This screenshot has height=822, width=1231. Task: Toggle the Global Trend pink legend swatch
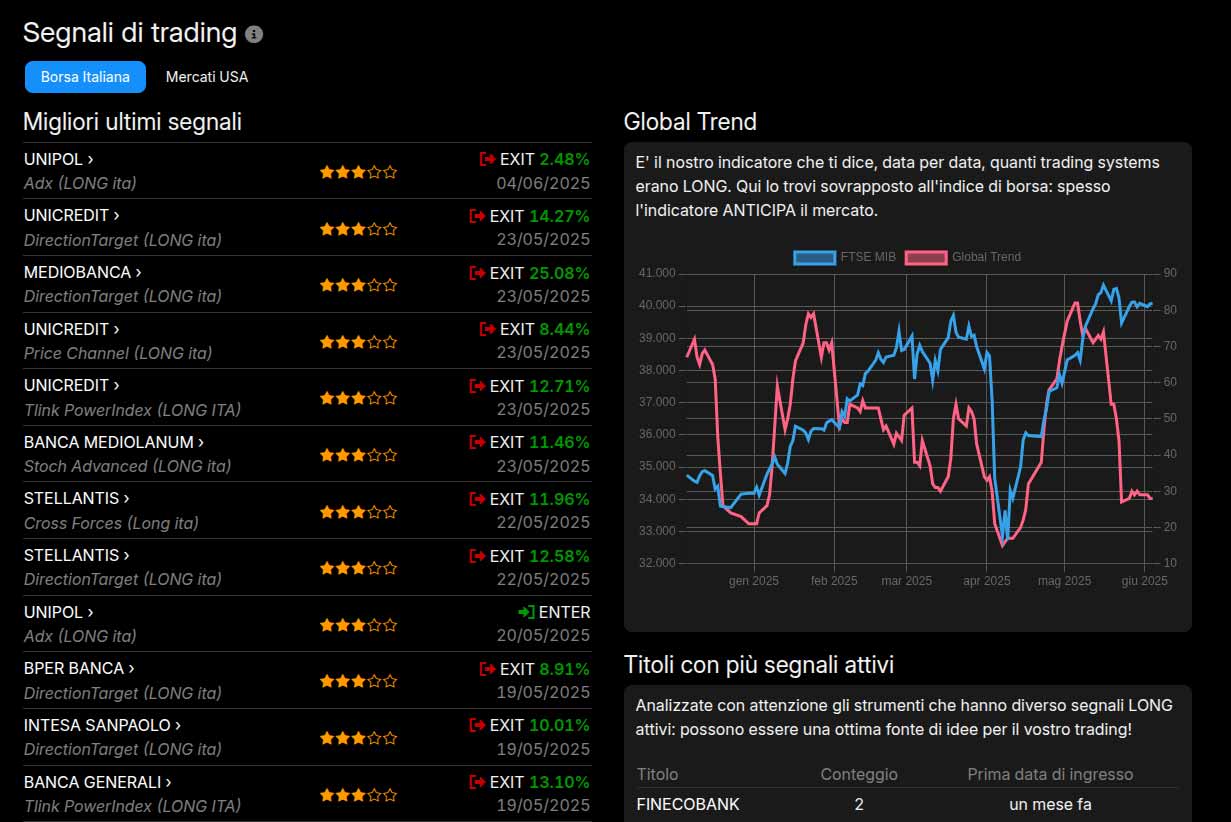(926, 257)
